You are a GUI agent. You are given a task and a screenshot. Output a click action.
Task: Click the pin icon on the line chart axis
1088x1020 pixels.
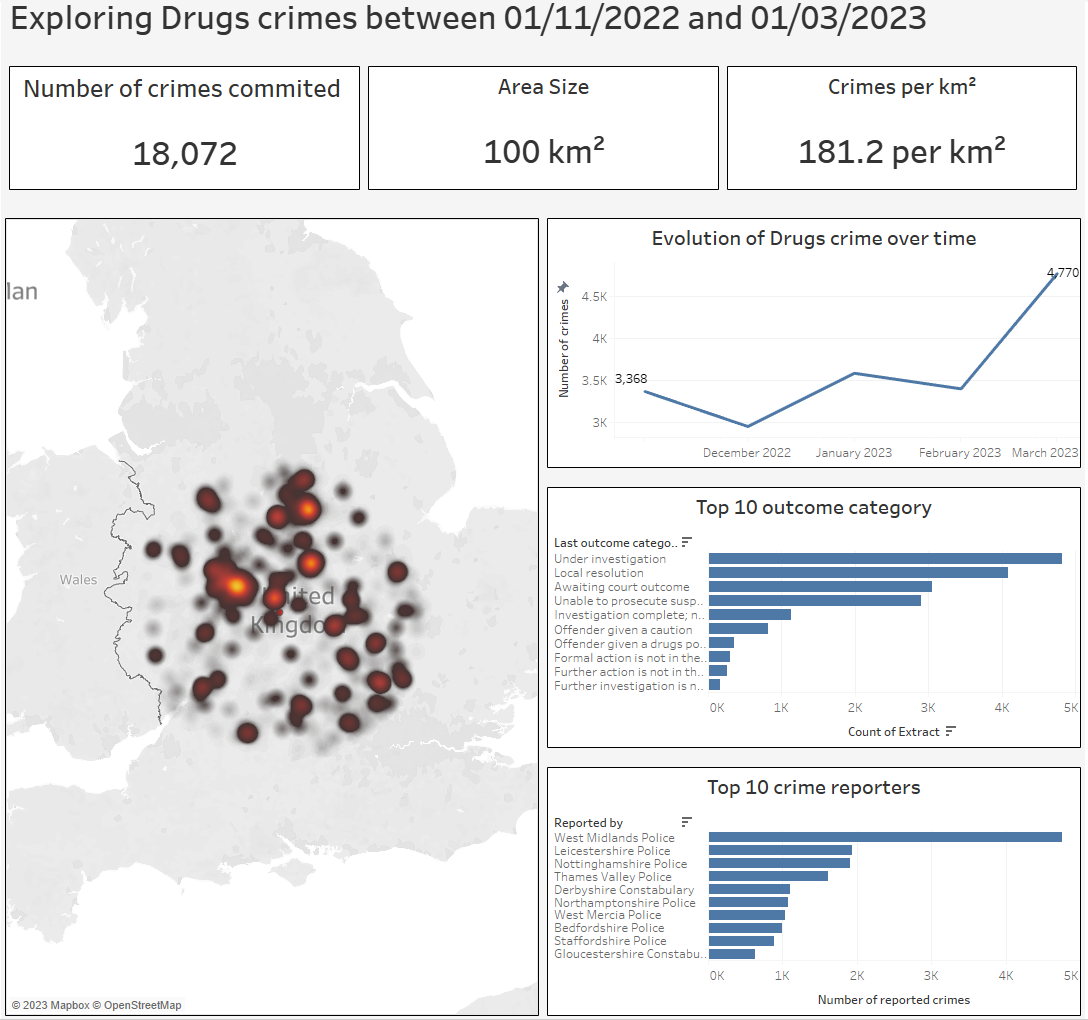point(563,287)
